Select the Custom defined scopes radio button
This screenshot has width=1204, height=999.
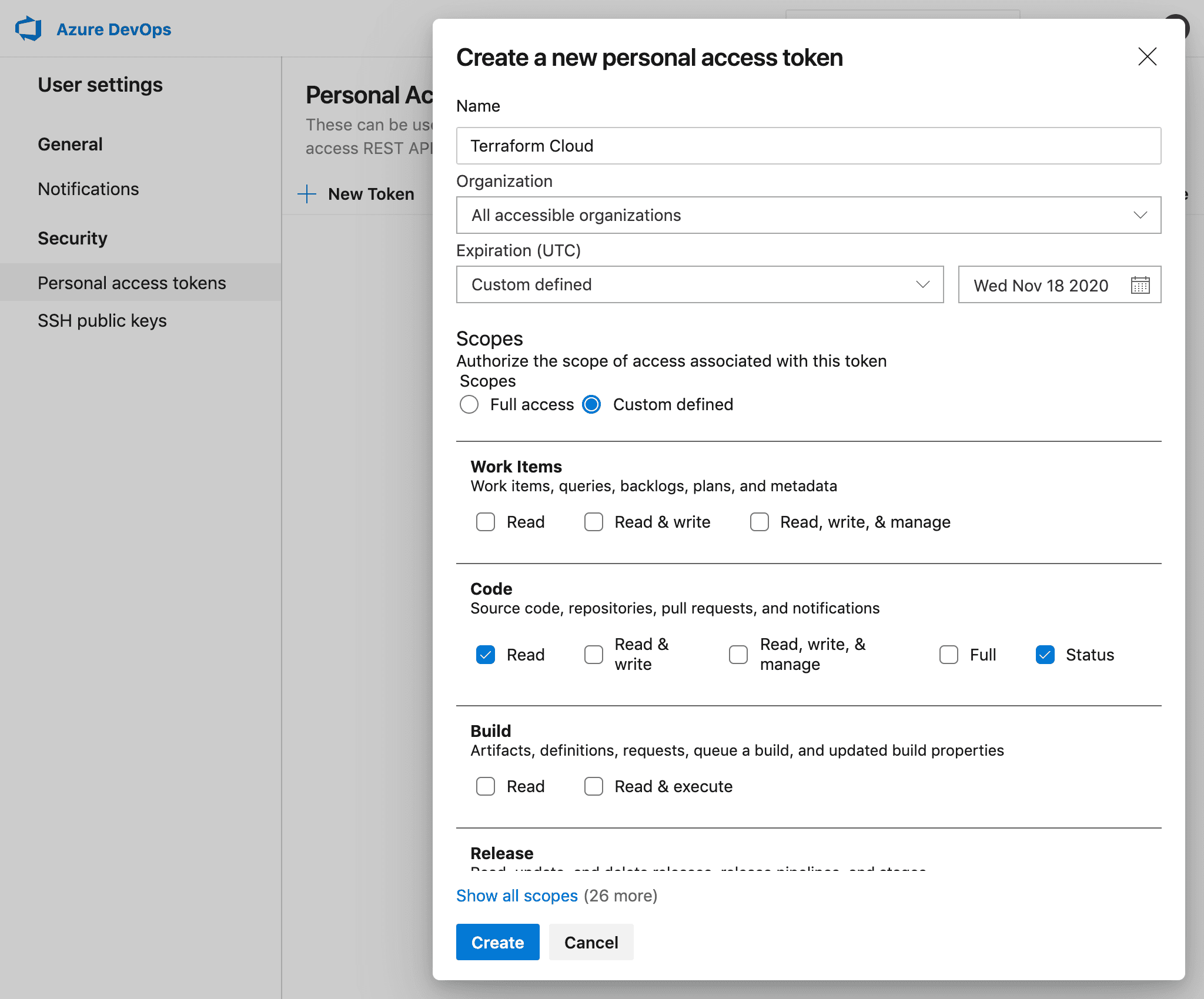pyautogui.click(x=591, y=404)
